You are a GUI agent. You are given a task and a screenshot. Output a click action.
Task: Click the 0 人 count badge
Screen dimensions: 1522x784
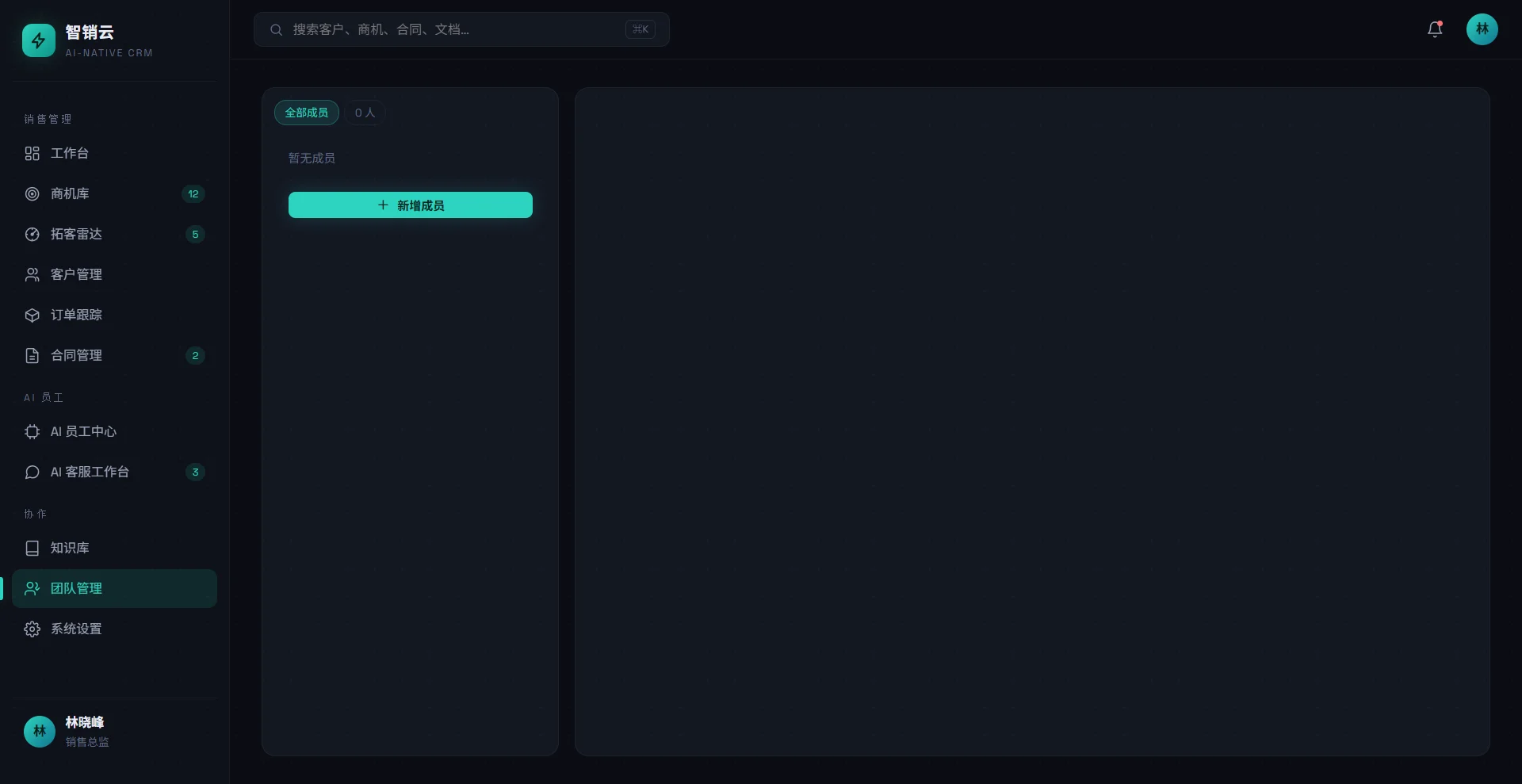(365, 113)
